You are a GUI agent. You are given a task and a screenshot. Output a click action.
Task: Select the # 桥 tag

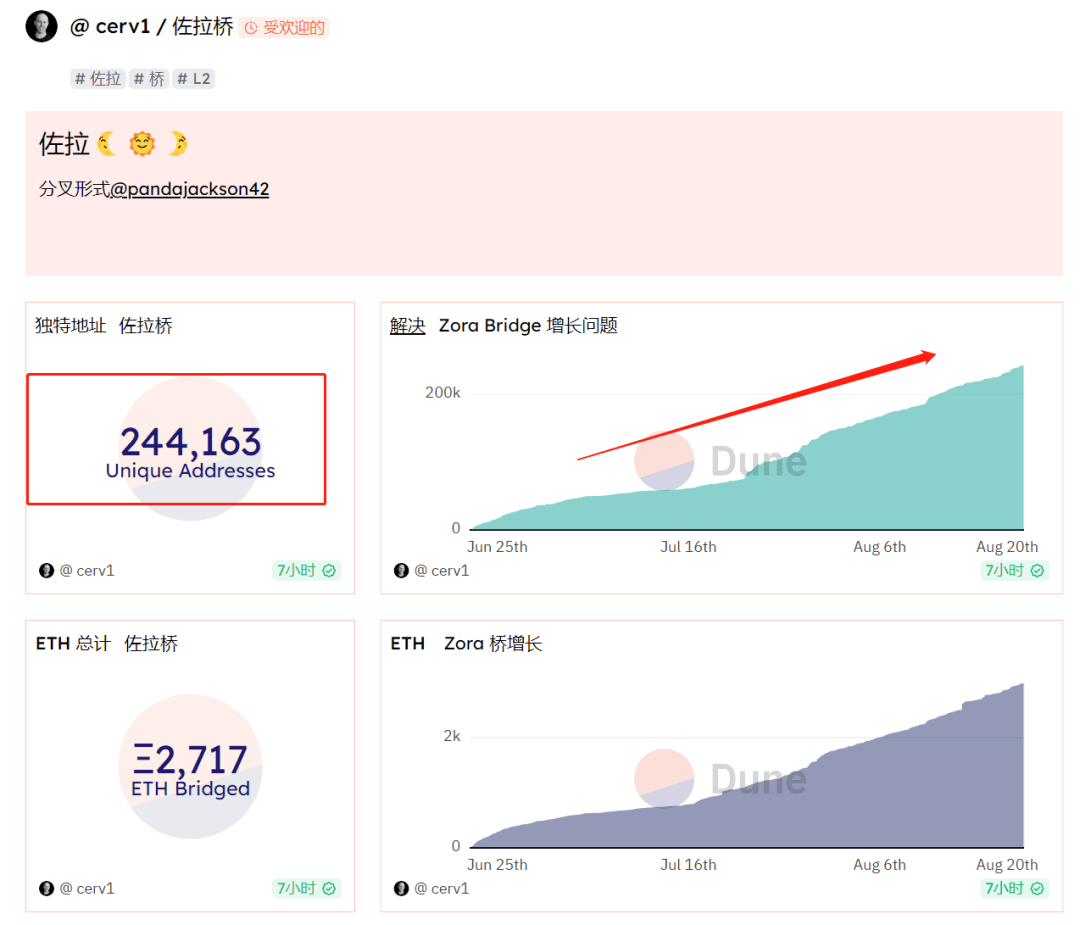[149, 79]
